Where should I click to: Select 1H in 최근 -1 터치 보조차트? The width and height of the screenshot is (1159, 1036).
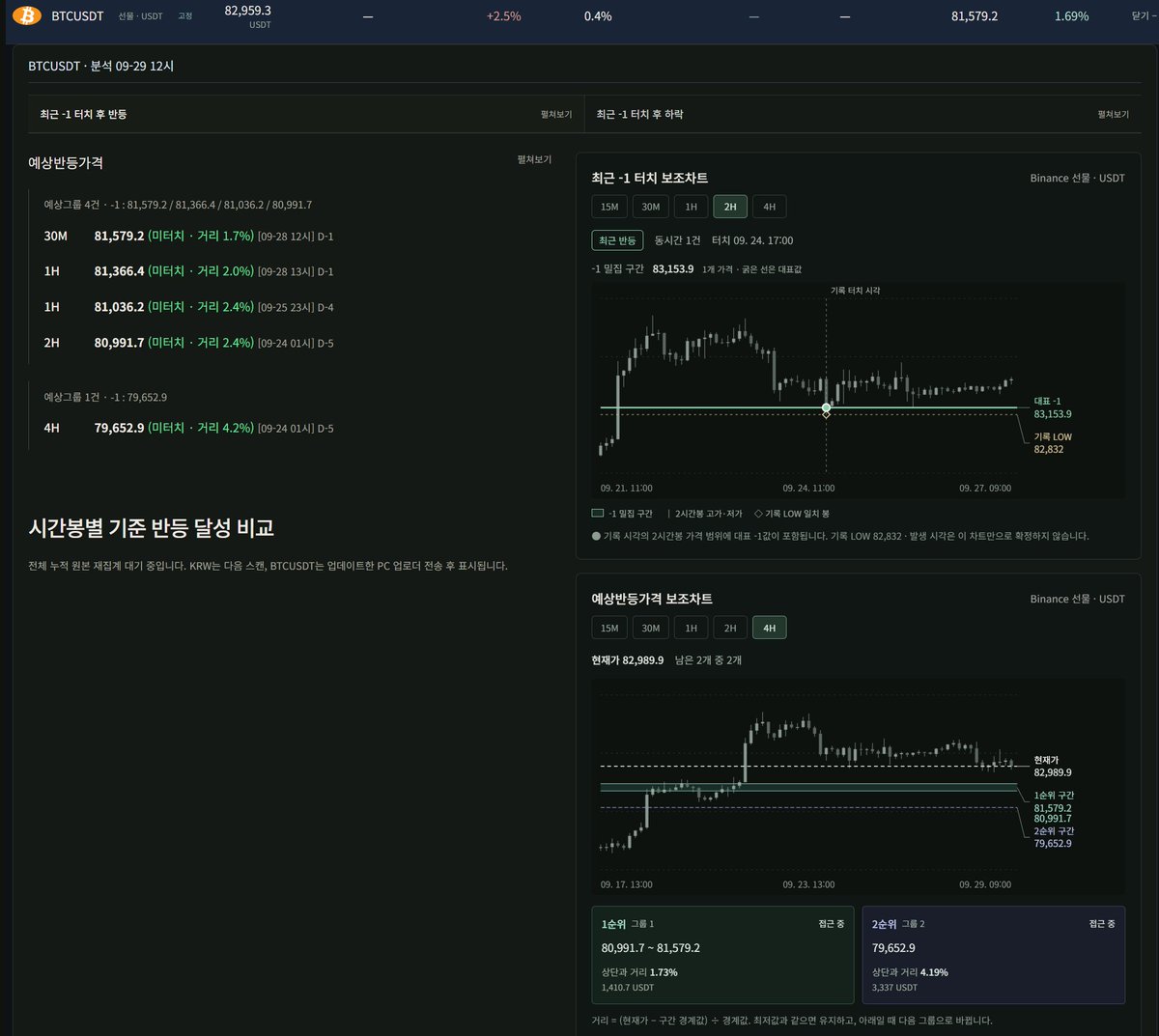click(692, 207)
